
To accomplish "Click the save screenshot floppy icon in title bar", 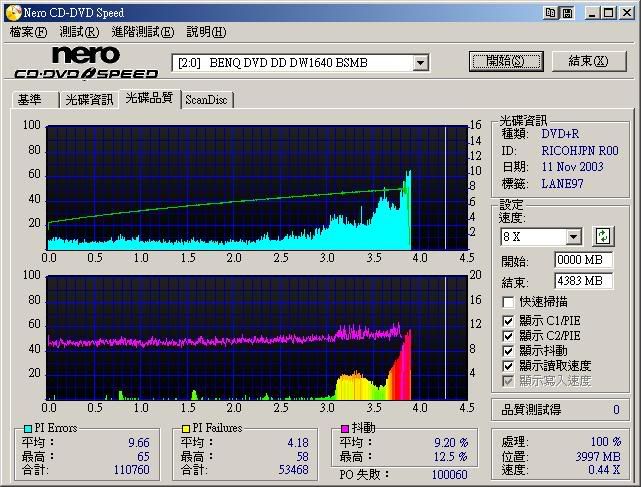I will pyautogui.click(x=567, y=13).
